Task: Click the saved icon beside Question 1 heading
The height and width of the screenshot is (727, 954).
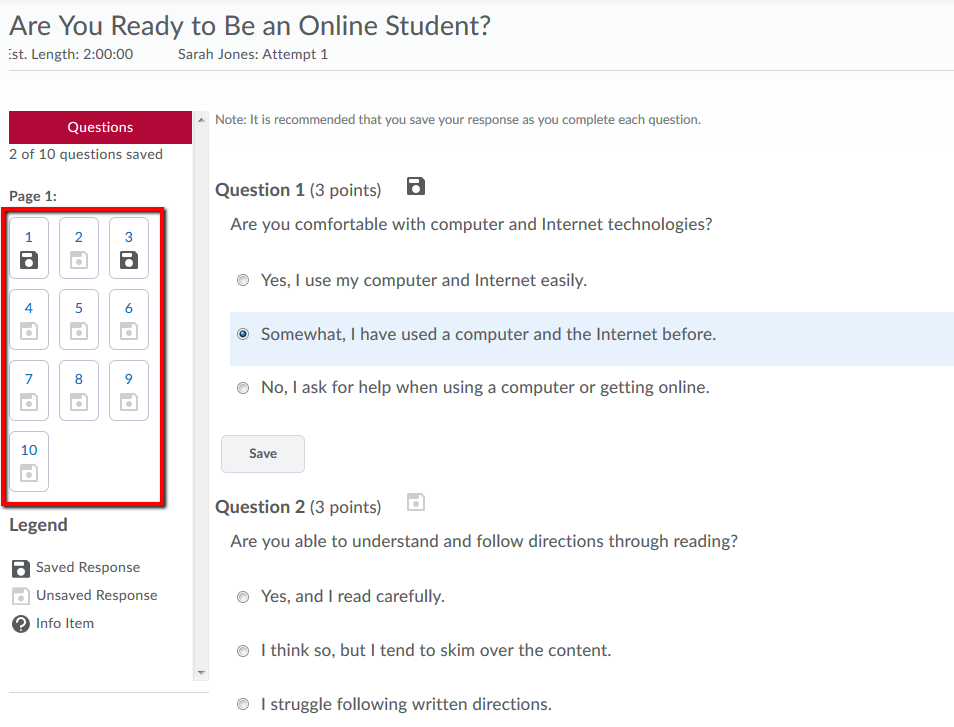Action: pos(416,186)
